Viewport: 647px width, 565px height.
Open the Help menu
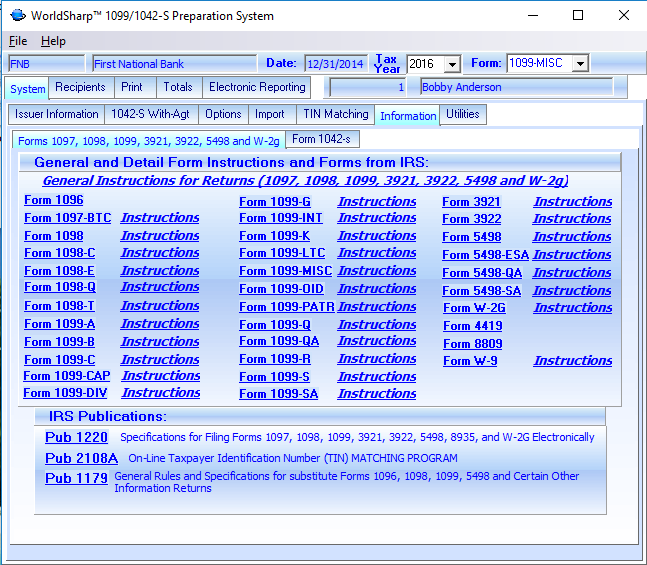pyautogui.click(x=53, y=41)
